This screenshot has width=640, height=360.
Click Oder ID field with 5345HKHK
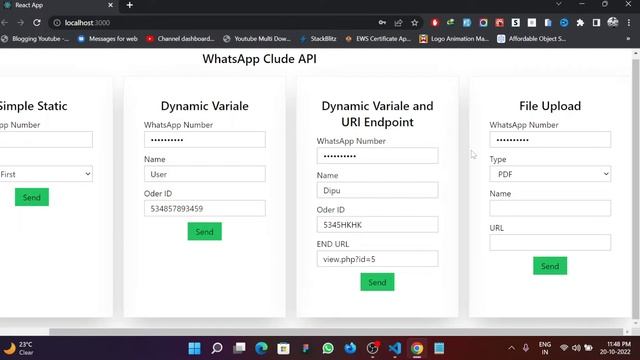coord(377,224)
